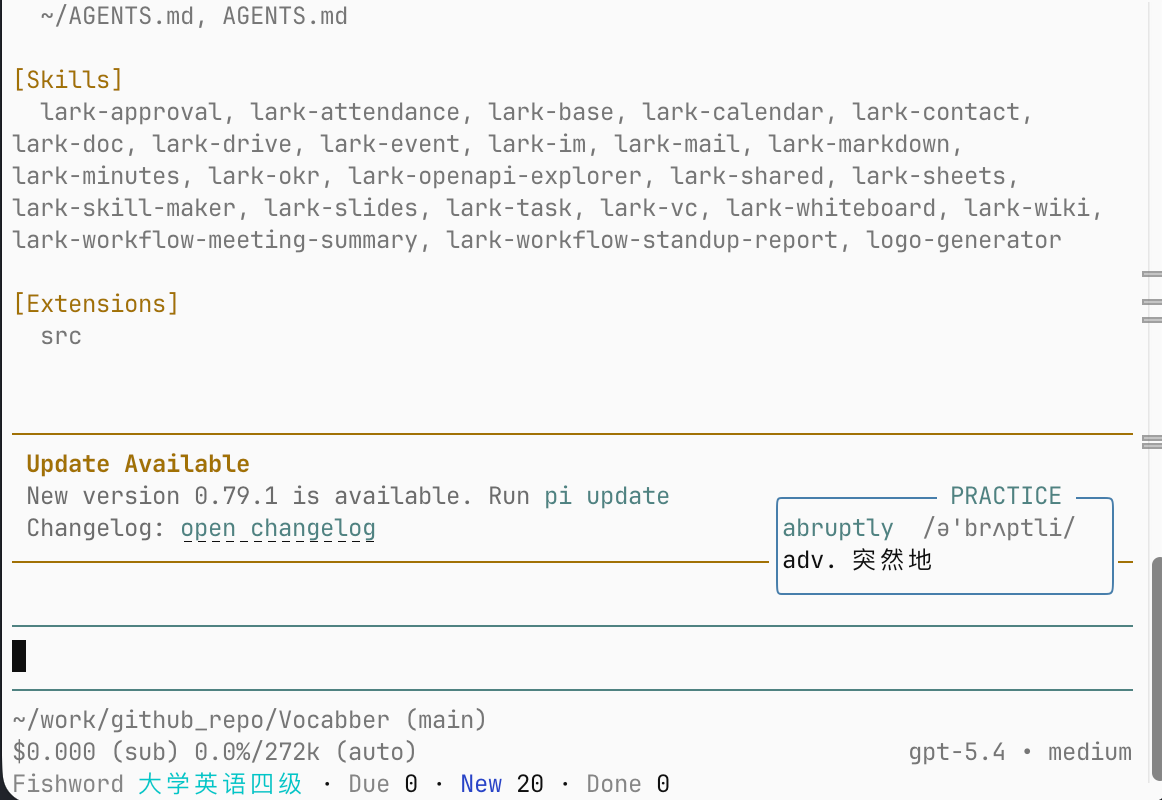
Task: Click 'lark-vc' skill name
Action: pyautogui.click(x=648, y=208)
